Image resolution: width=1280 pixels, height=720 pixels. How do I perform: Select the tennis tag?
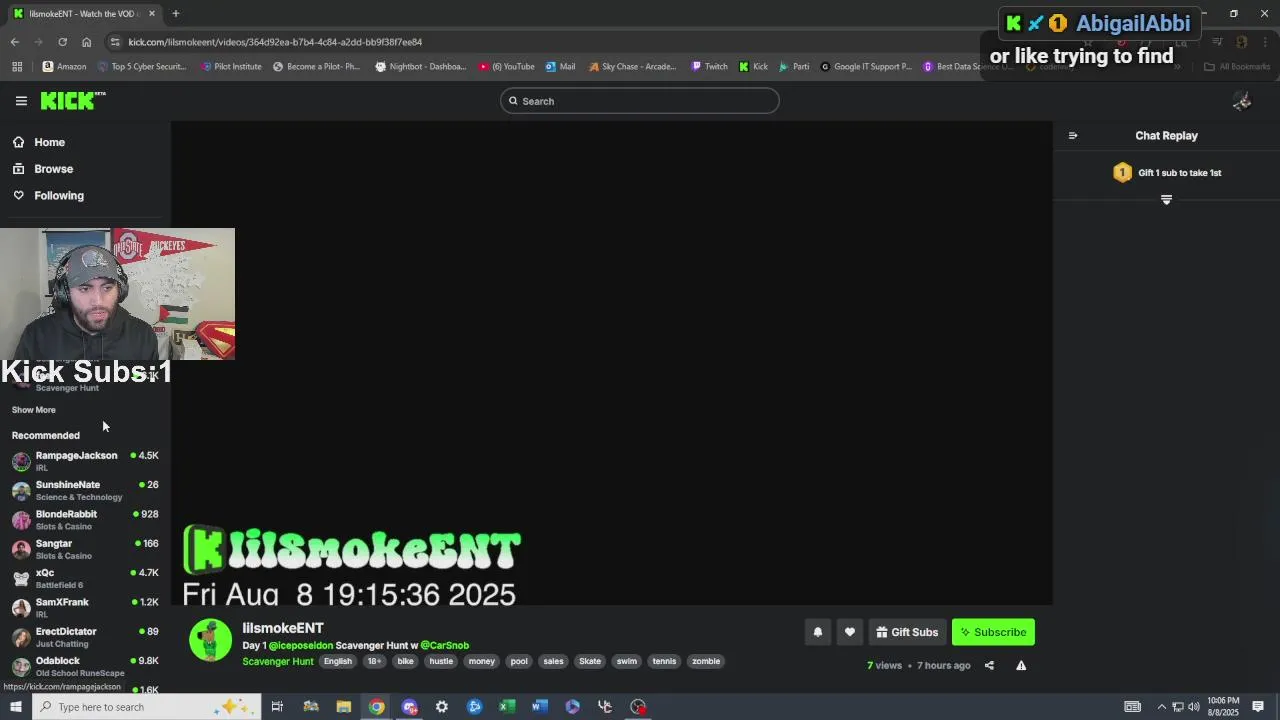click(x=664, y=661)
